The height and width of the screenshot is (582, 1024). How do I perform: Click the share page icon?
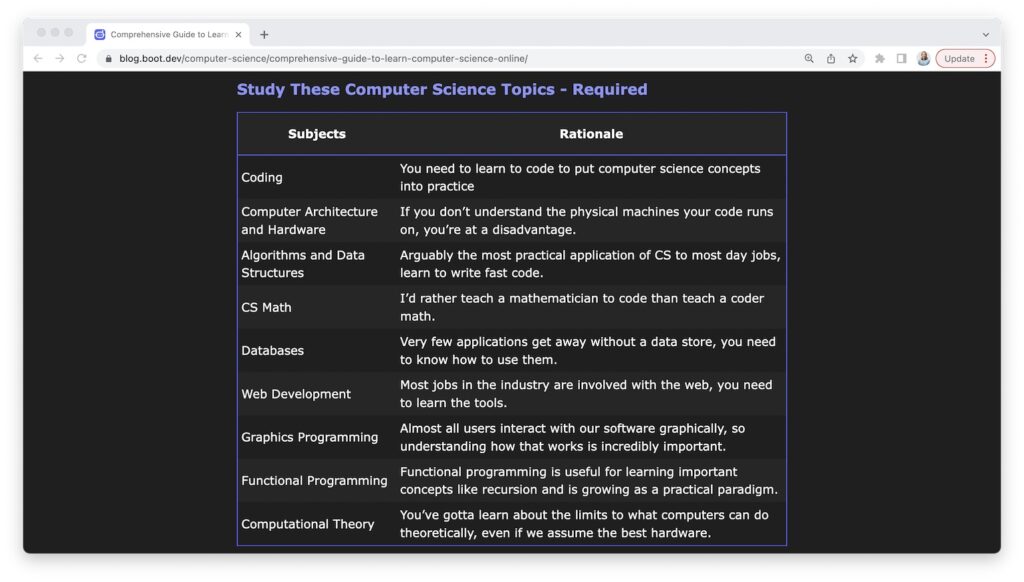831,59
